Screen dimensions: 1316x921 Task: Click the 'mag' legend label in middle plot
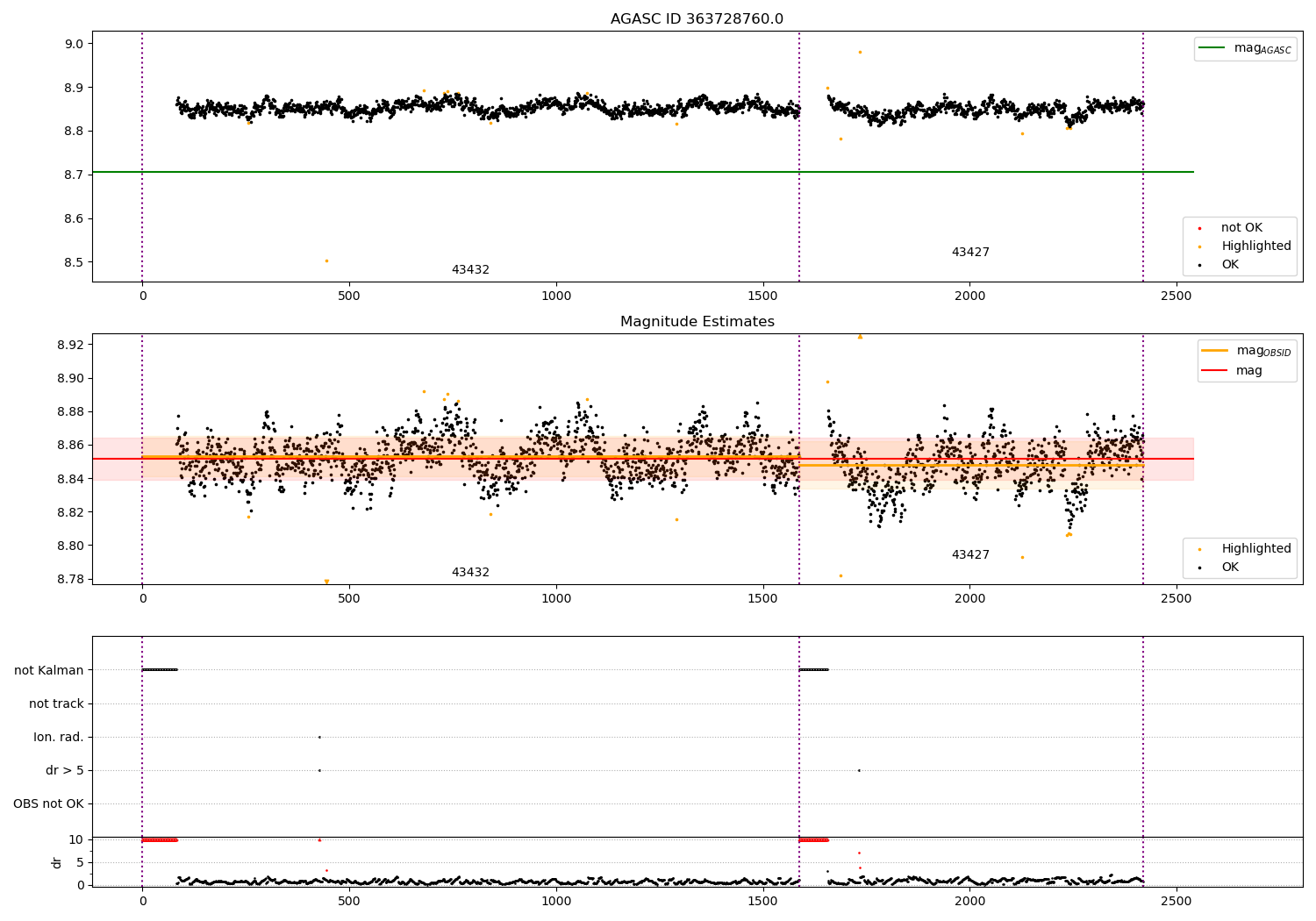click(1249, 371)
